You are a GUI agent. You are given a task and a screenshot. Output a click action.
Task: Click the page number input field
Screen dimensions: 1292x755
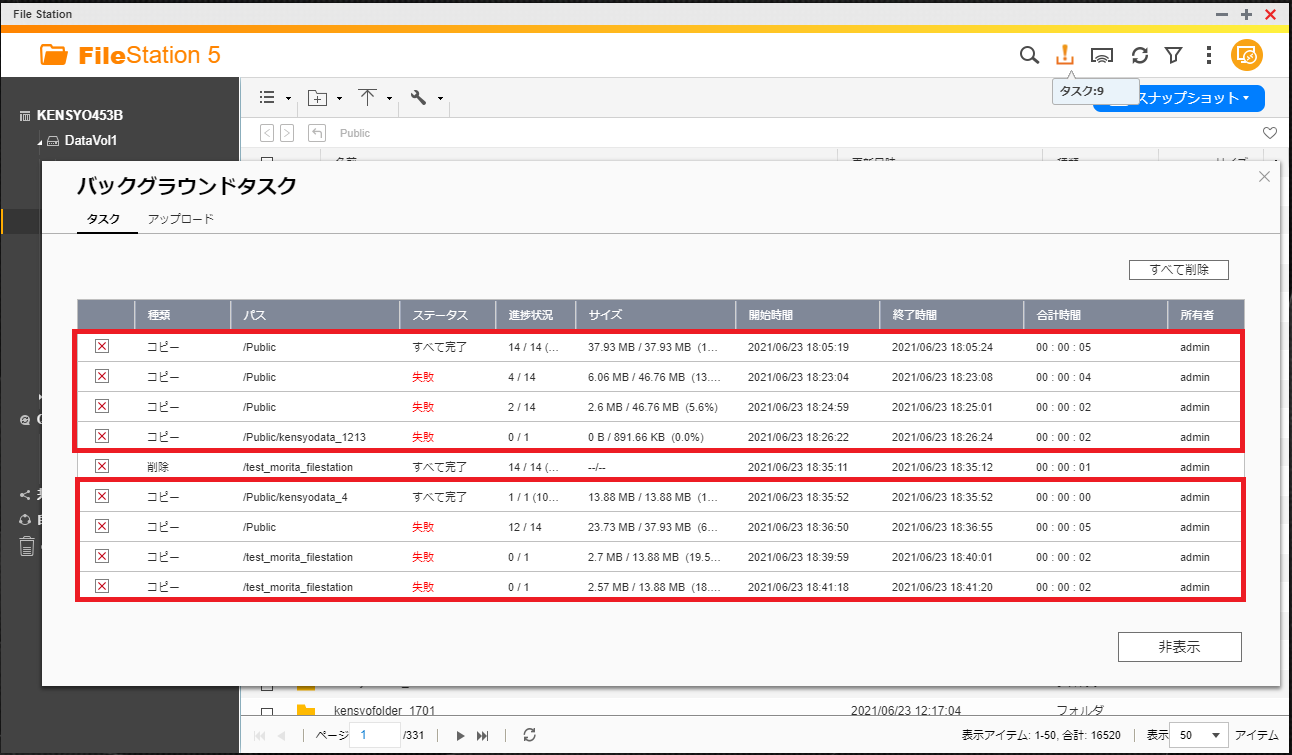point(375,735)
